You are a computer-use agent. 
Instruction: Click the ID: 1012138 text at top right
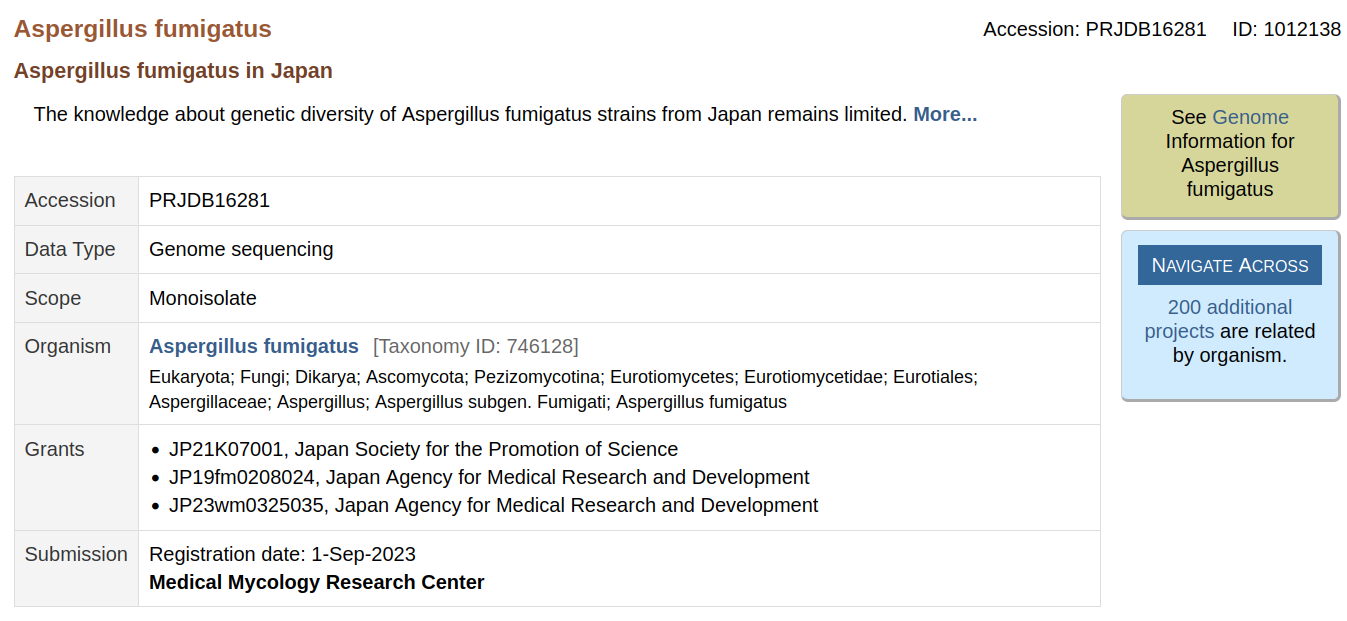pos(1286,30)
